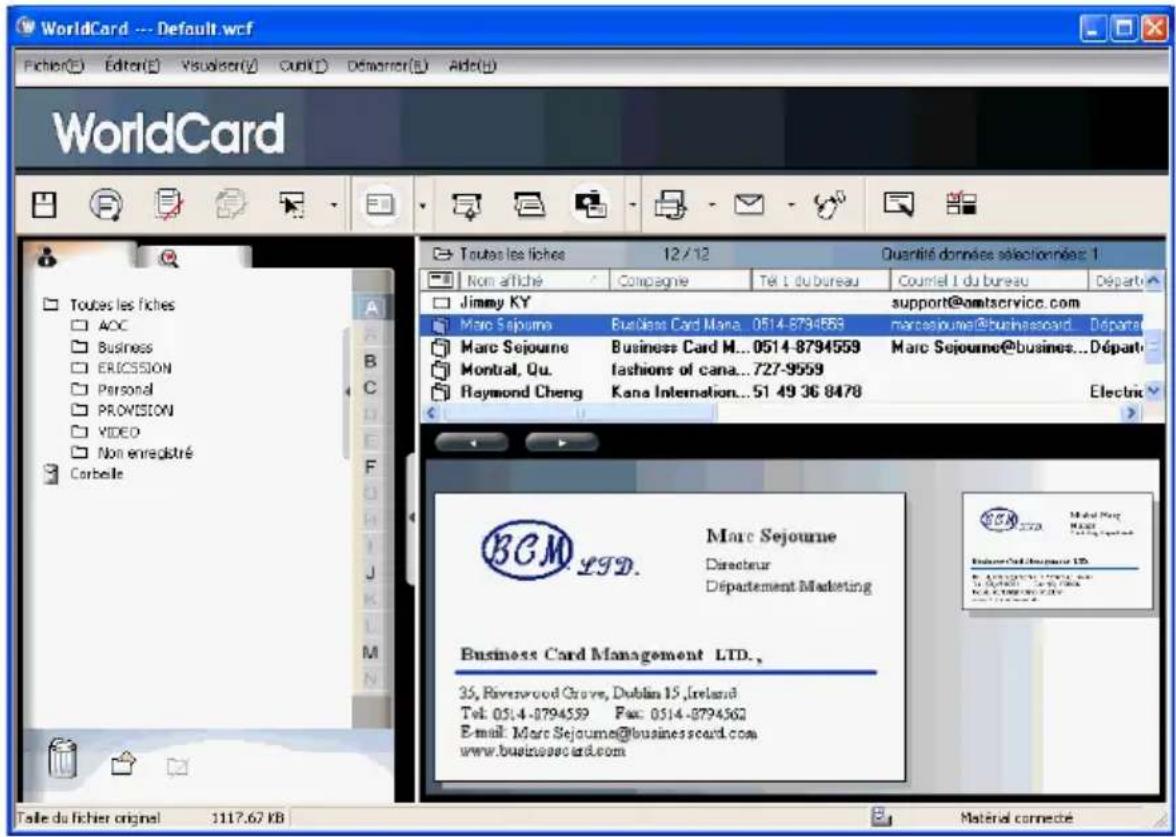Select the AOC folder
Viewport: 1176px width, 837px height.
click(x=112, y=326)
